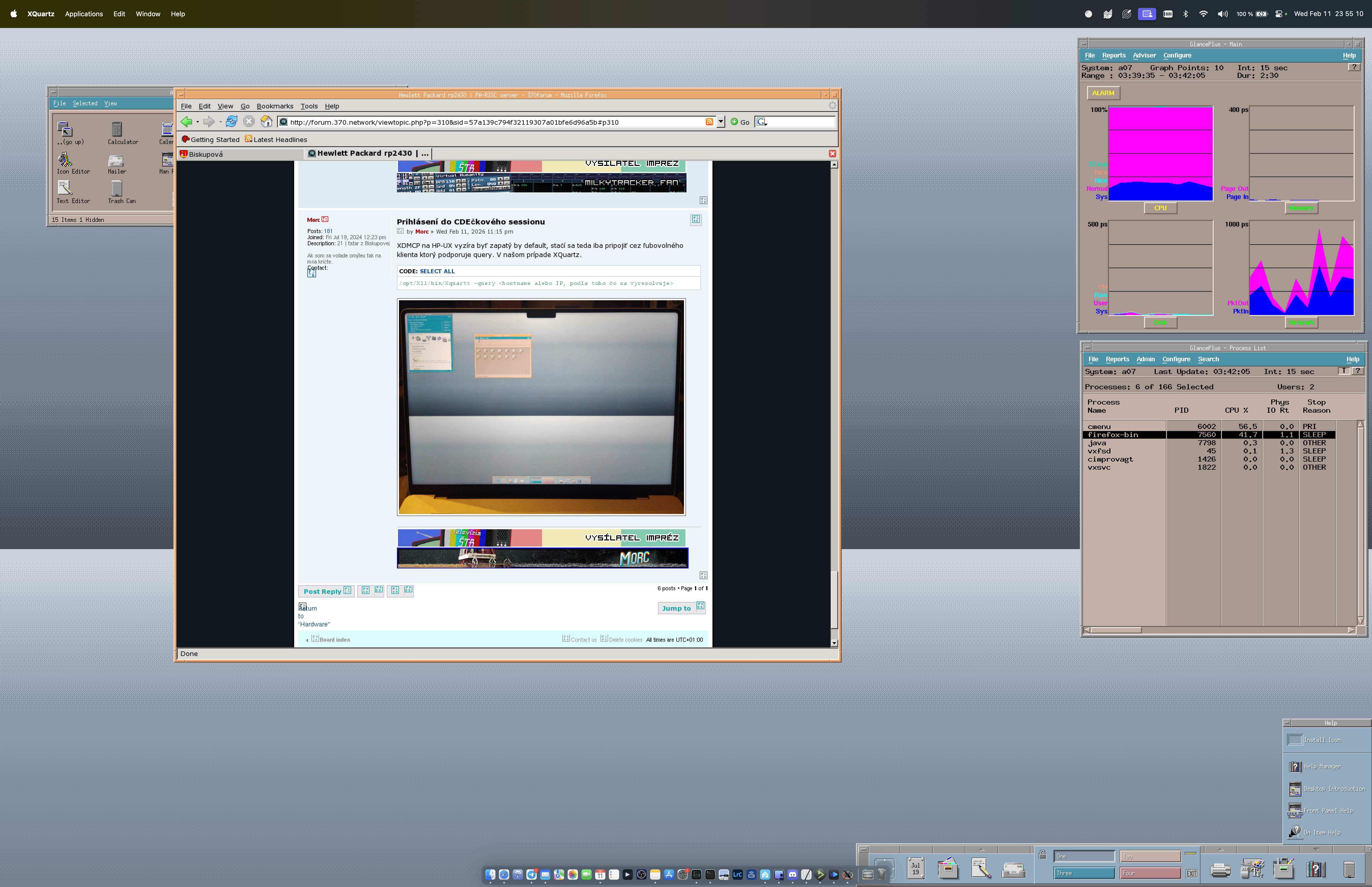Image resolution: width=1372 pixels, height=887 pixels.
Task: Open the Help Manager icon
Action: coord(1295,767)
